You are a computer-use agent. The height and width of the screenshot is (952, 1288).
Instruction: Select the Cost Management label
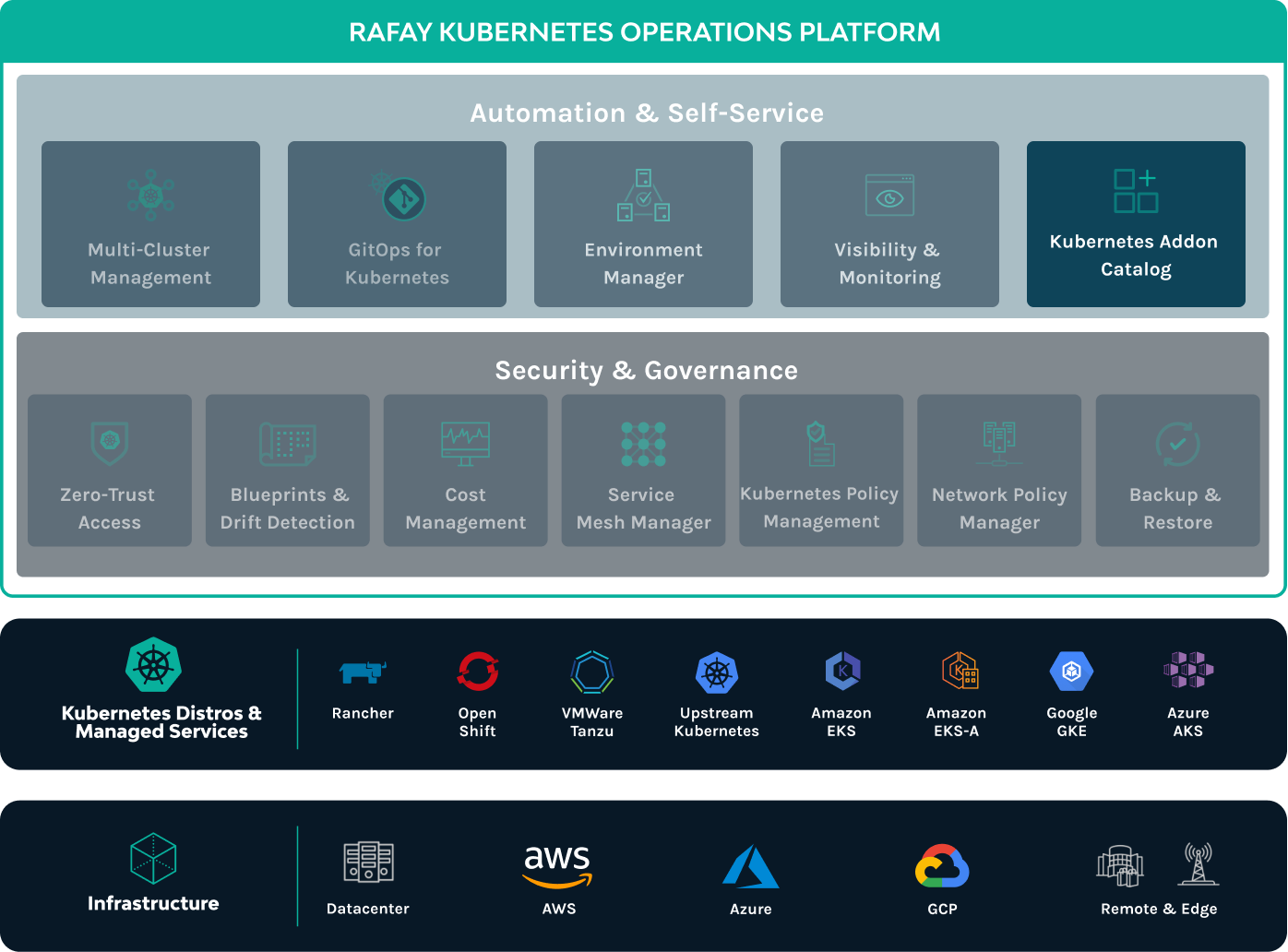pos(466,508)
